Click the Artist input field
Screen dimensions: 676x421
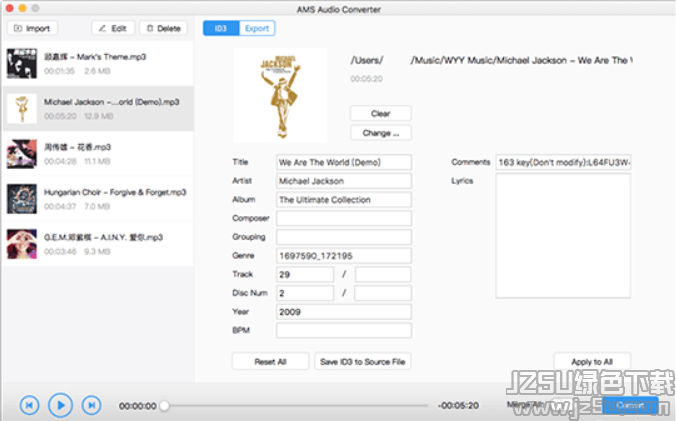coord(344,181)
